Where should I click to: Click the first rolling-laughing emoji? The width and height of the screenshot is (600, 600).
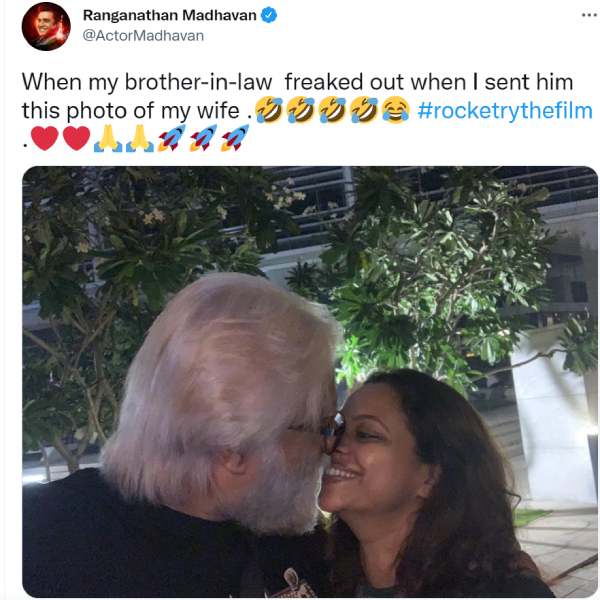267,110
